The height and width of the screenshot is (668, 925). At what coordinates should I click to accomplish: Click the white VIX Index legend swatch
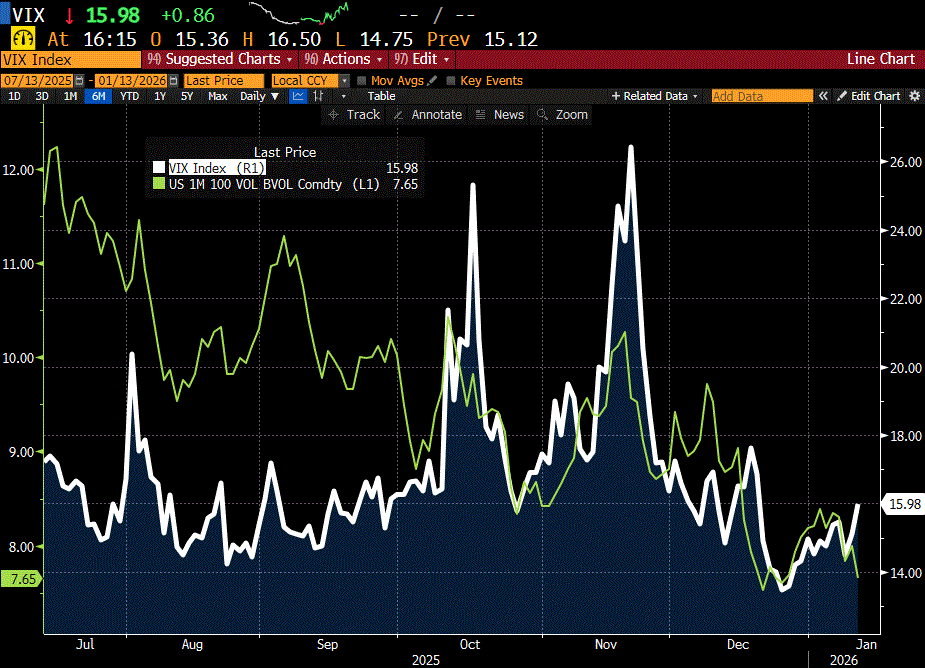pyautogui.click(x=159, y=168)
